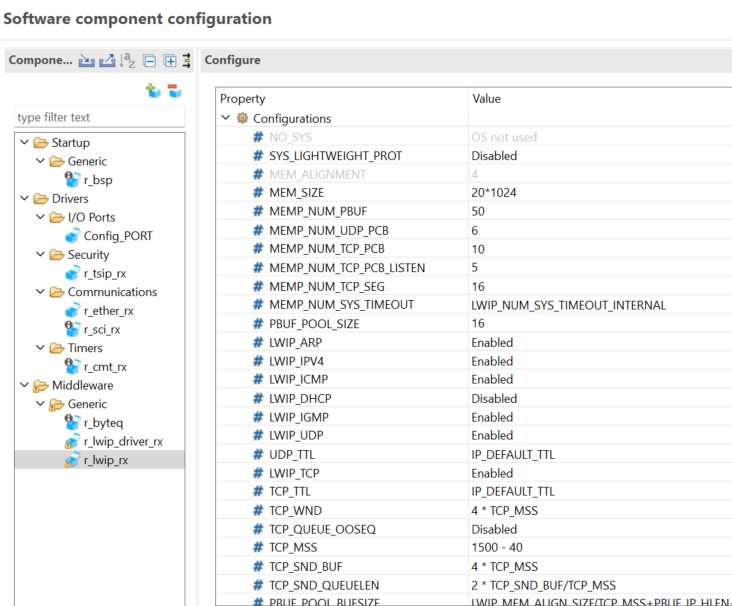Click the component view toggle arrows icon
Image resolution: width=732 pixels, height=606 pixels.
pos(186,61)
